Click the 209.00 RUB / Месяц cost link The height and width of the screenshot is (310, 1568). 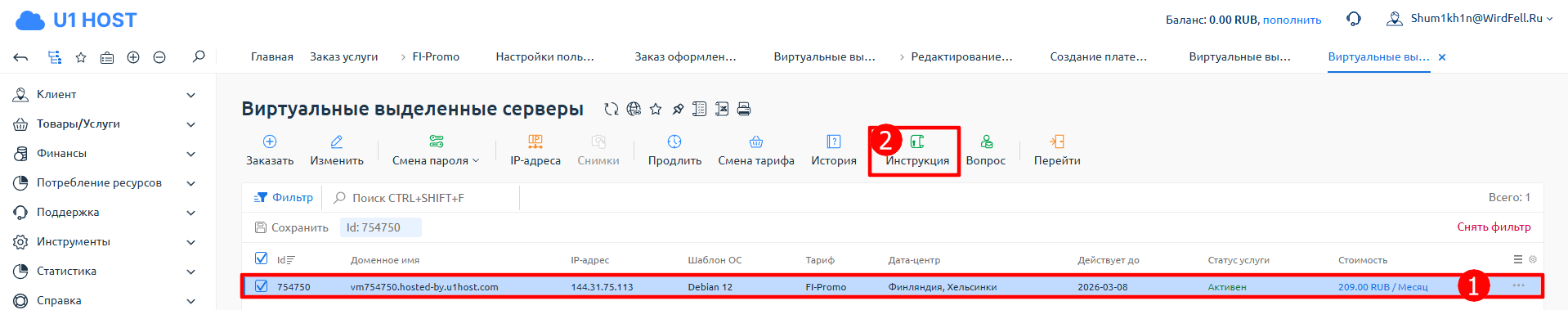pos(1382,287)
